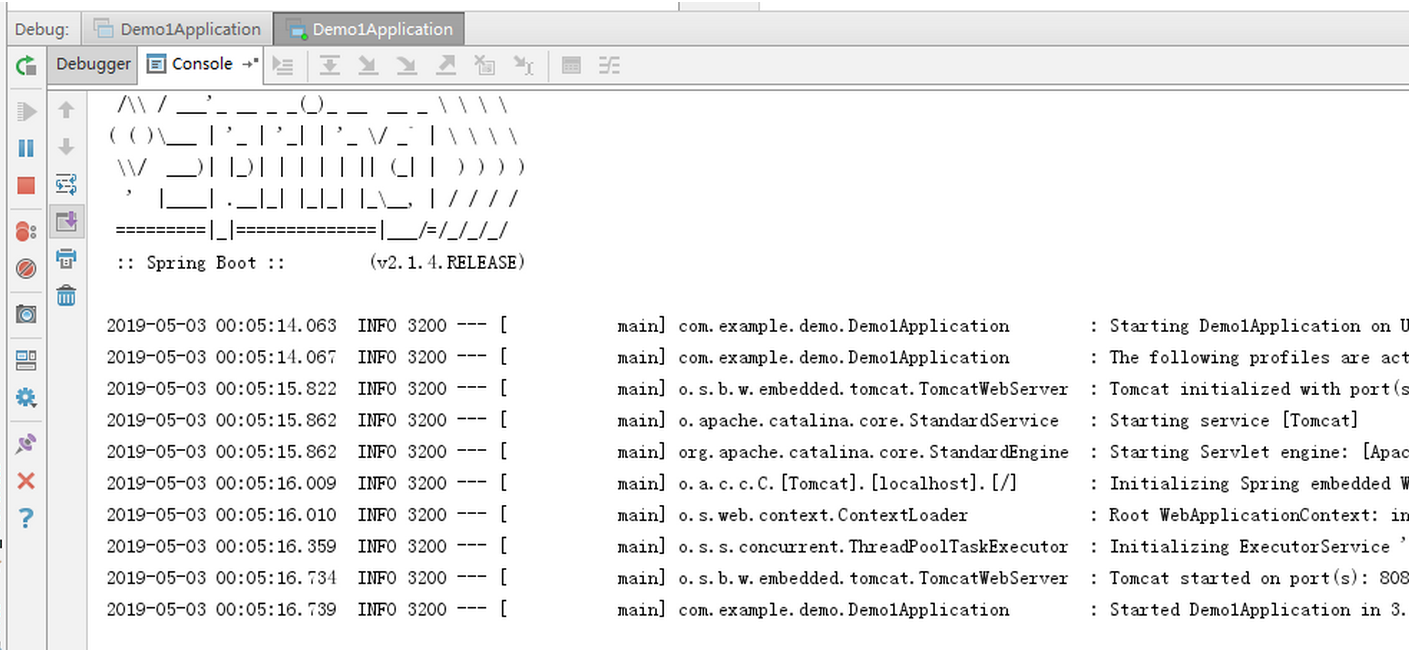Click the Force Step Into icon

(406, 66)
